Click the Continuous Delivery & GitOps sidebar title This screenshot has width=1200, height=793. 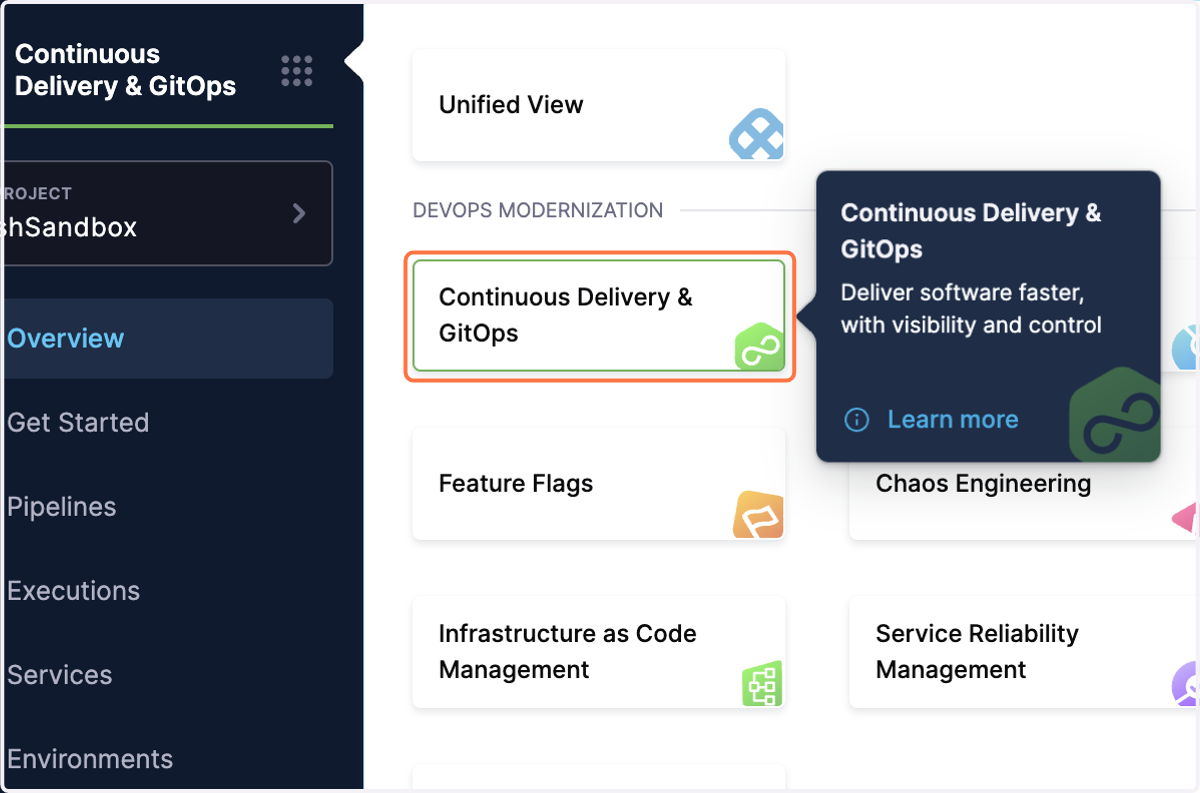pos(126,70)
